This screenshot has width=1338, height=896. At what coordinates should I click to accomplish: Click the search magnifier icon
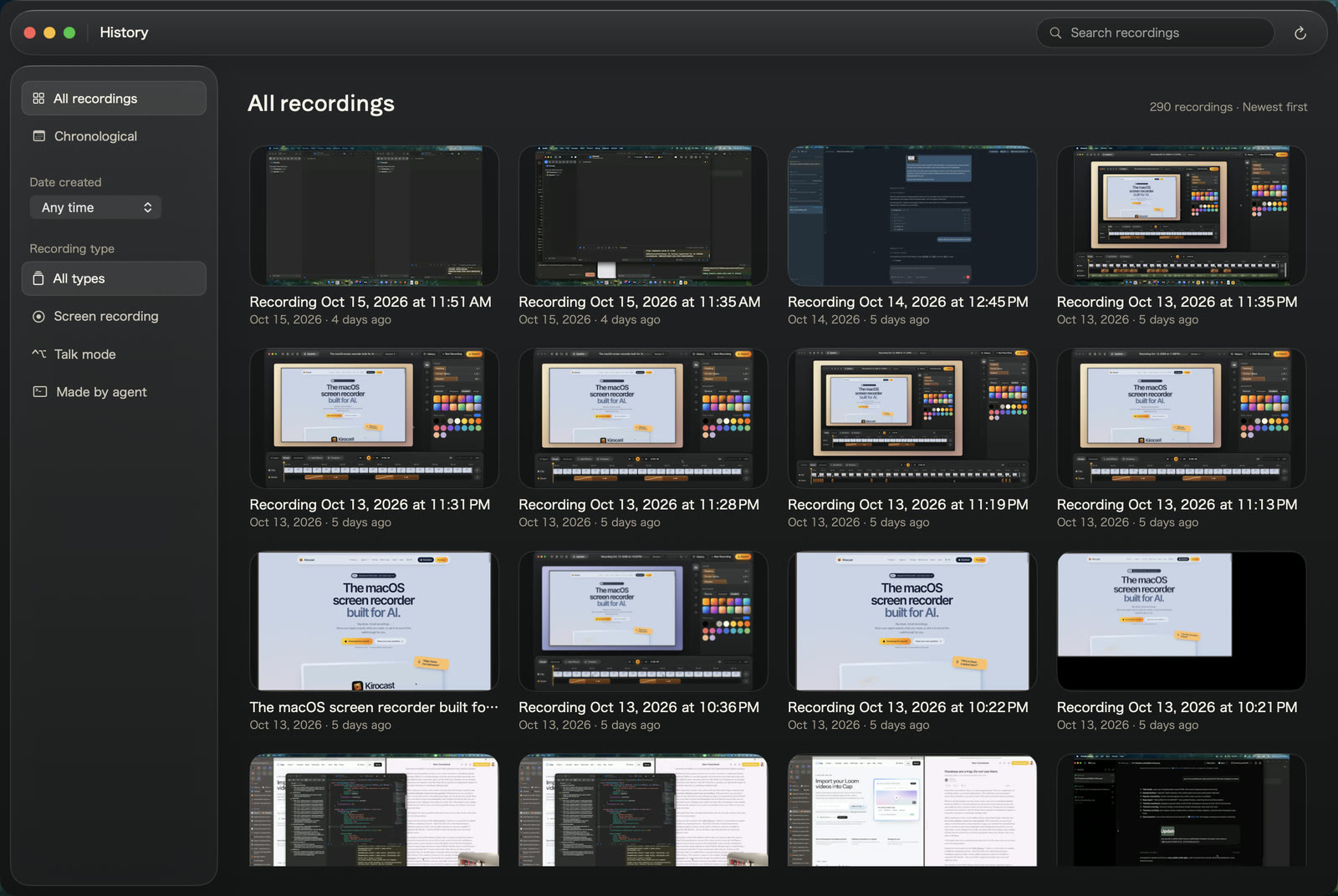click(x=1055, y=33)
